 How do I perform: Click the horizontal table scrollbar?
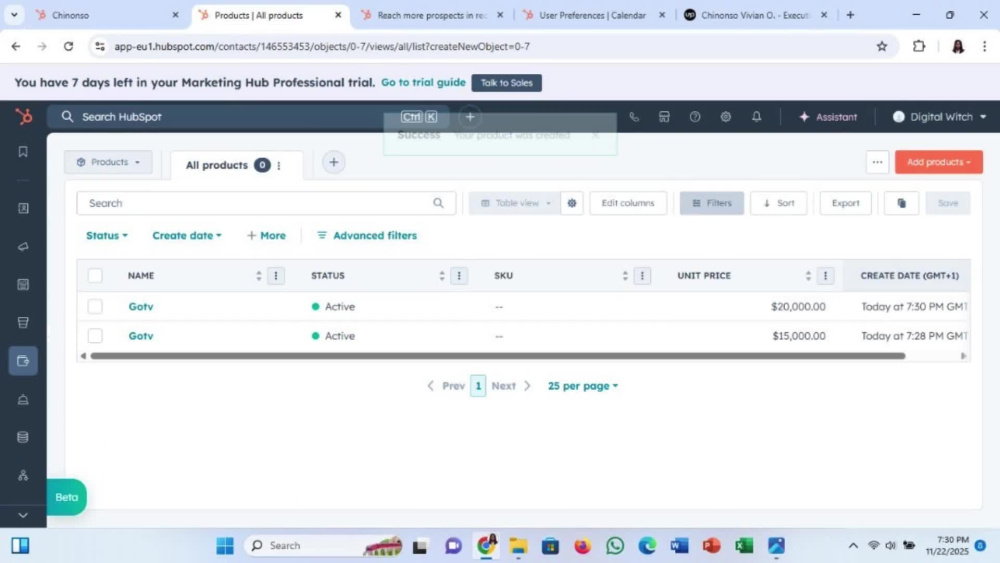pyautogui.click(x=497, y=356)
